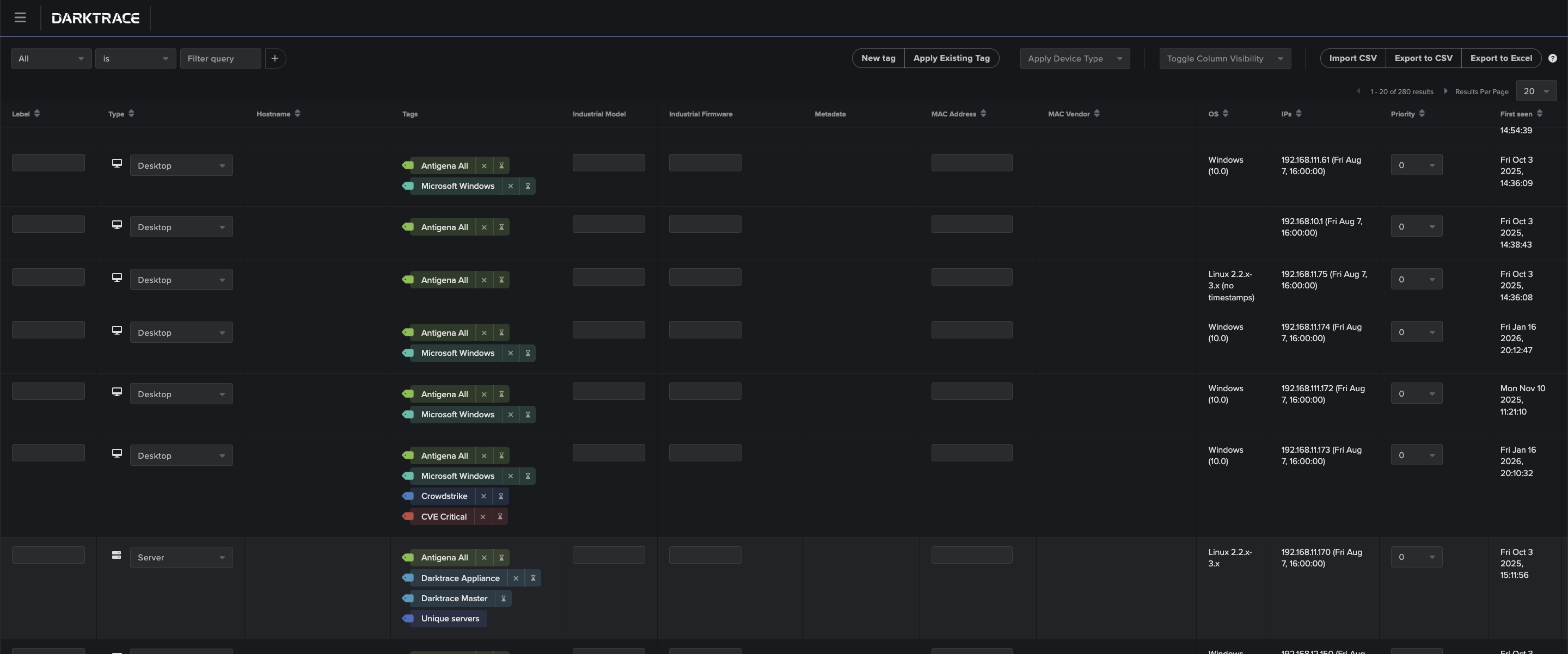Image resolution: width=1568 pixels, height=654 pixels.
Task: Click the New tag button
Action: click(878, 58)
